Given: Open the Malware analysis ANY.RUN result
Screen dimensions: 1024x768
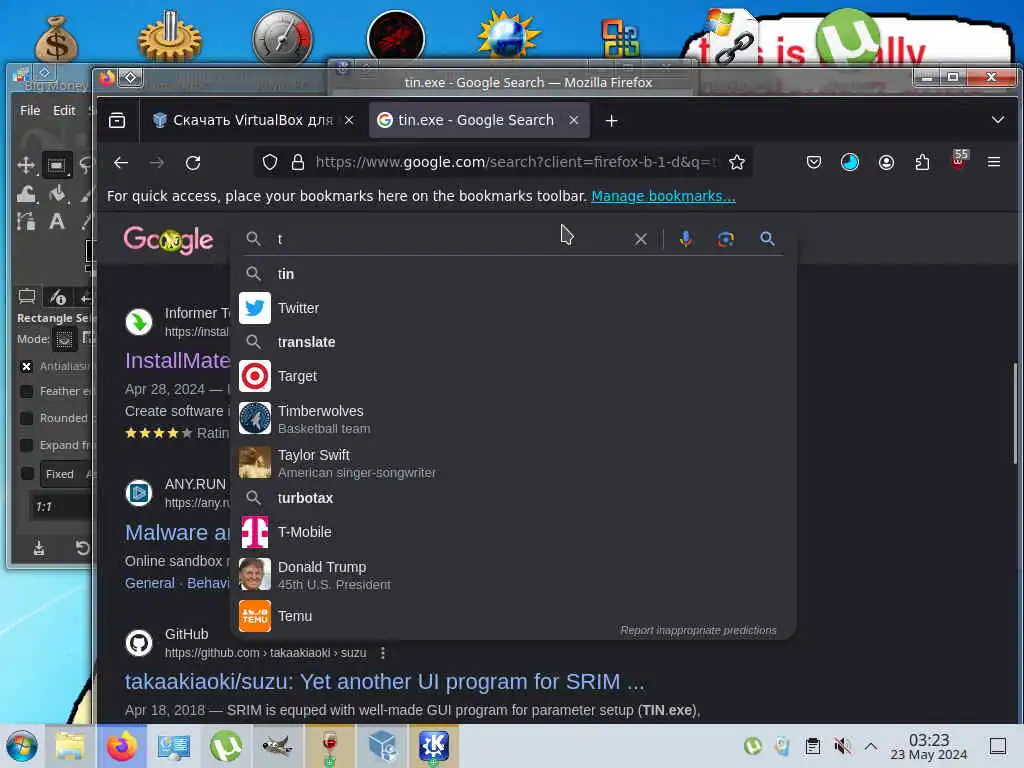Looking at the screenshot, I should [x=178, y=533].
